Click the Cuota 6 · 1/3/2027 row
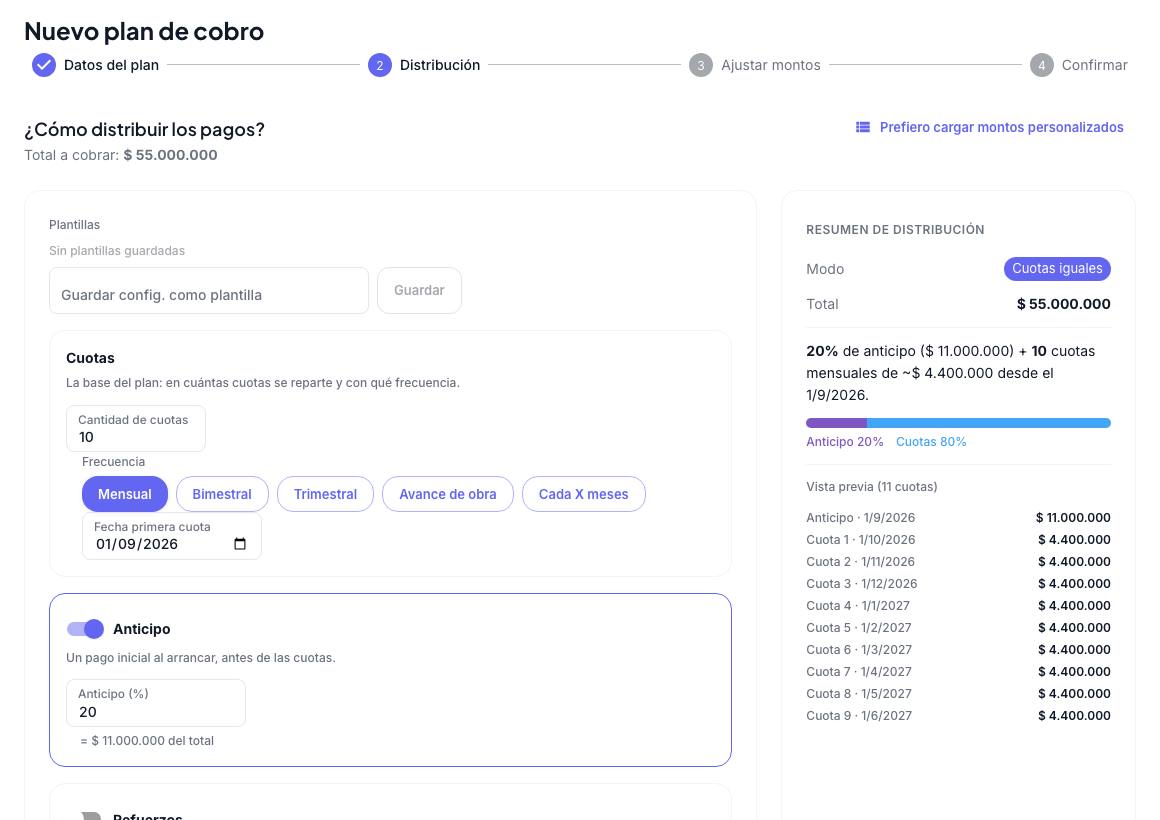 [x=958, y=650]
